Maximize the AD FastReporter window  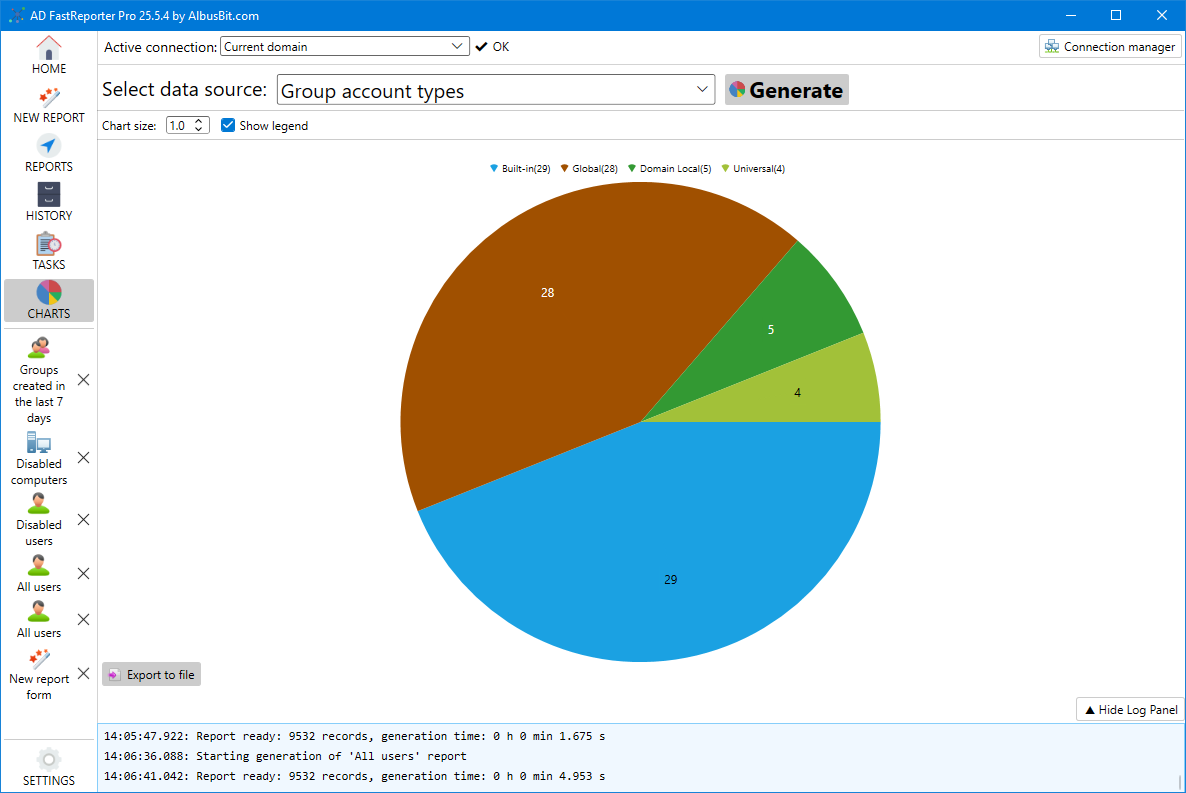1116,15
